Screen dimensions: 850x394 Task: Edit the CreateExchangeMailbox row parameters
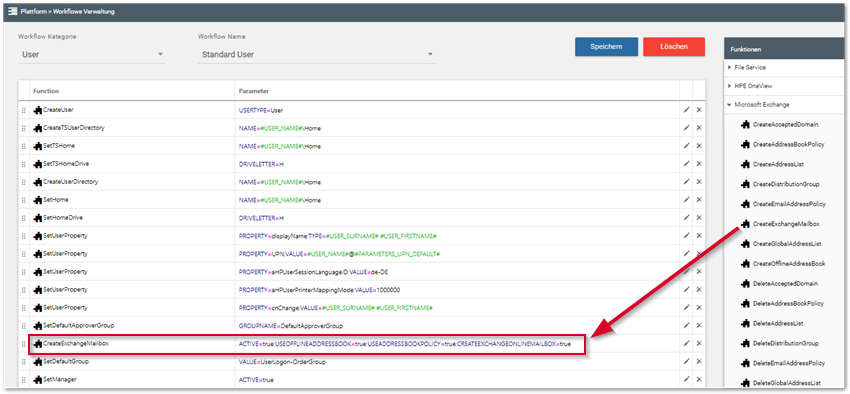[x=686, y=344]
